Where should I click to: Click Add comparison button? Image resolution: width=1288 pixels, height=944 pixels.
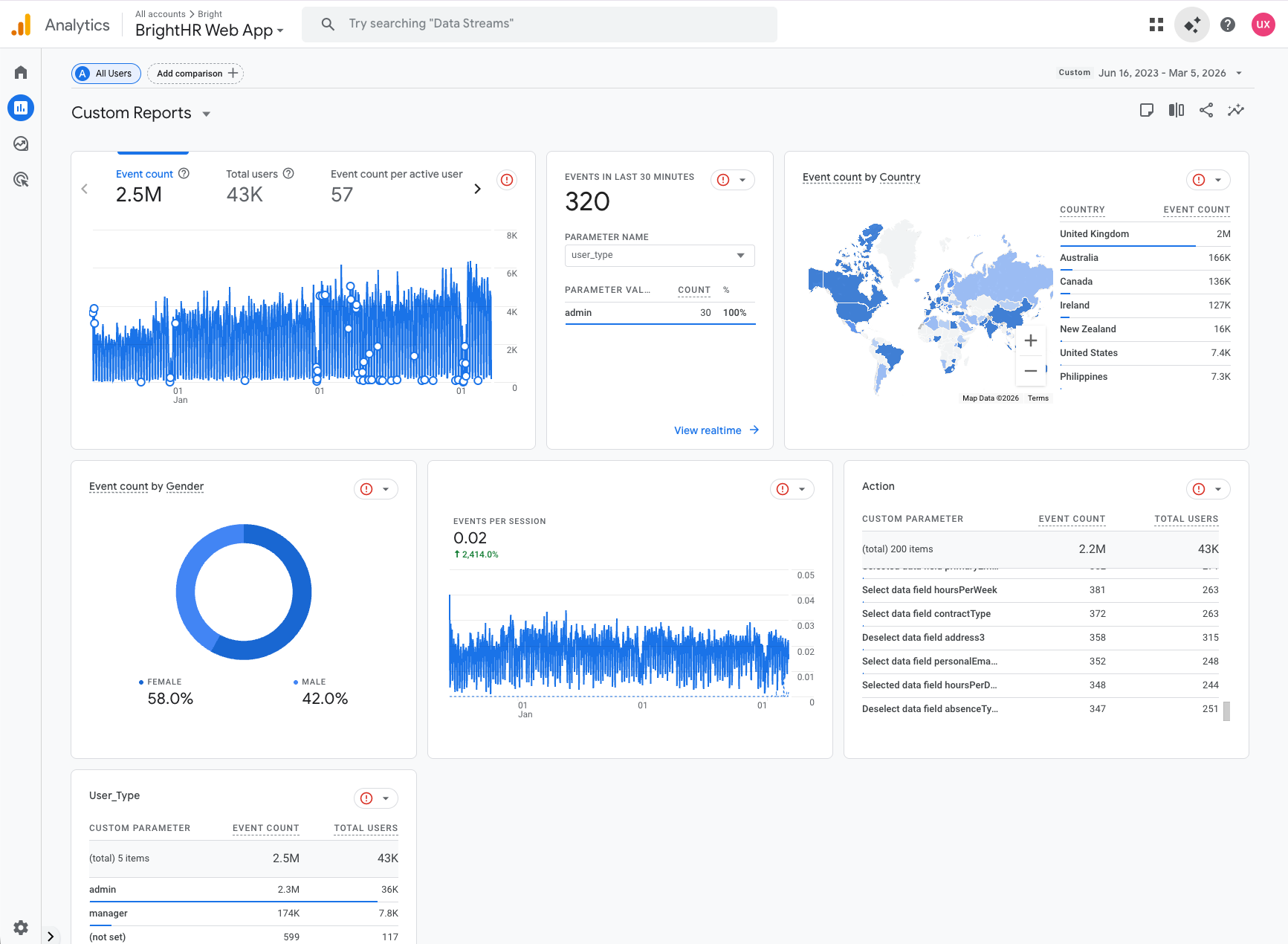coord(195,74)
